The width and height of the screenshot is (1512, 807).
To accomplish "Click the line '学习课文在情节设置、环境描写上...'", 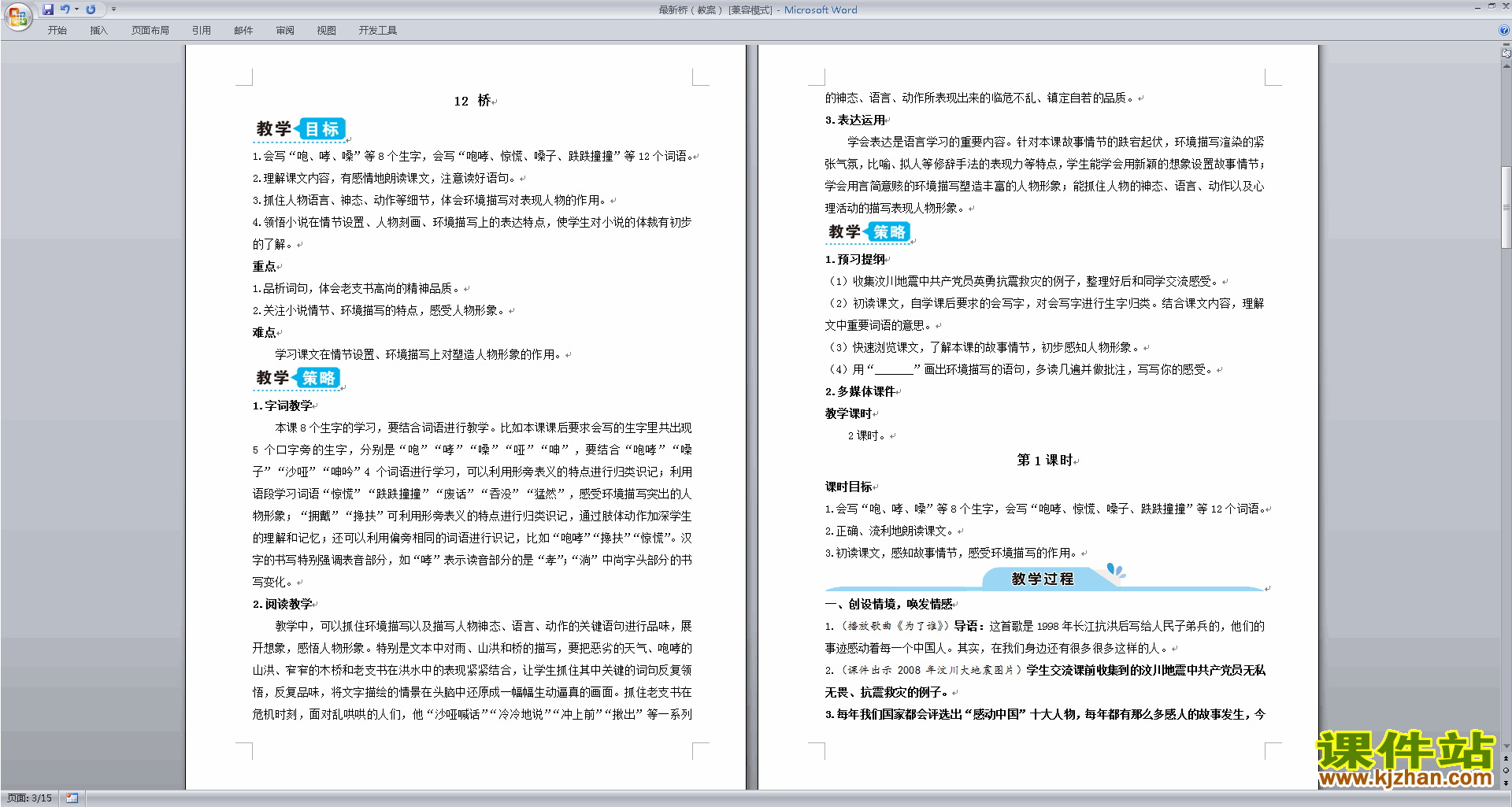I will click(418, 355).
